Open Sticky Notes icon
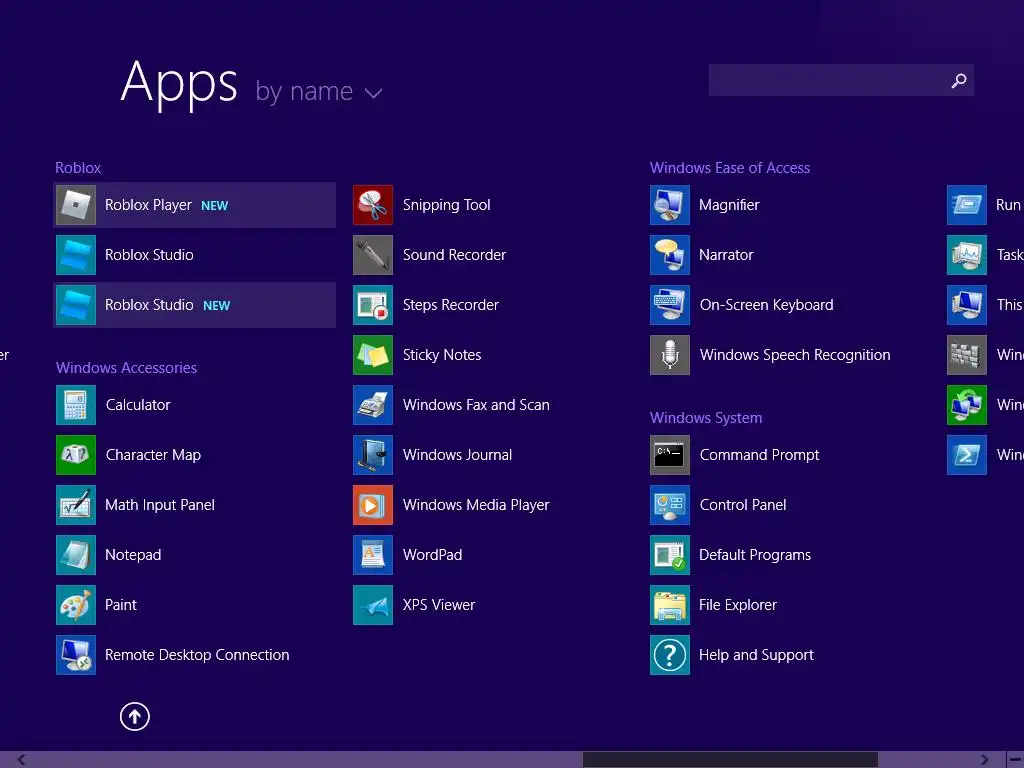This screenshot has height=768, width=1024. (x=373, y=355)
